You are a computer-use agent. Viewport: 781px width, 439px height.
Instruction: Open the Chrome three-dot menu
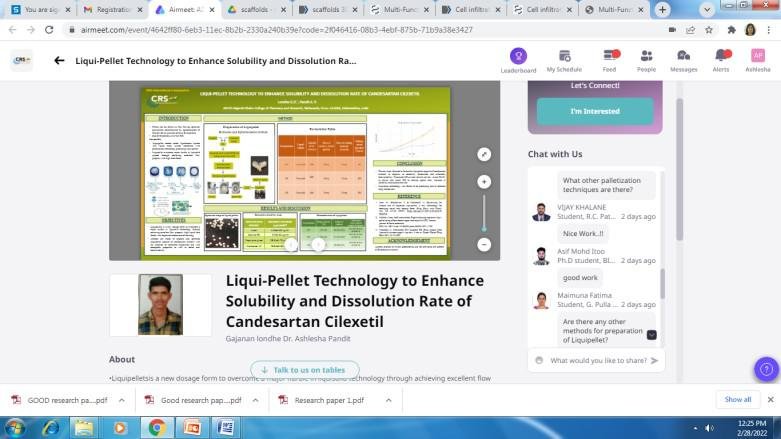(769, 30)
